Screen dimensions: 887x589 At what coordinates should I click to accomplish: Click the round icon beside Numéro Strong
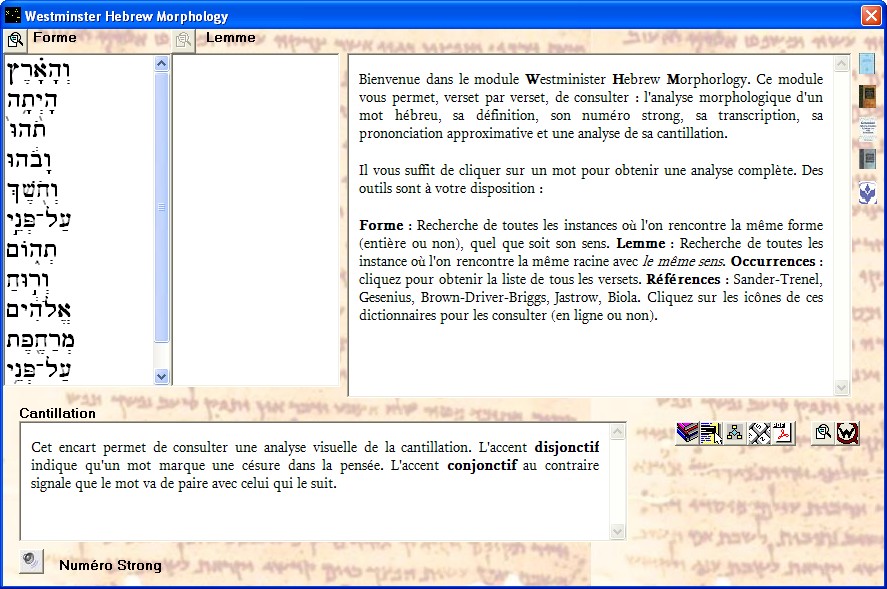pos(31,561)
